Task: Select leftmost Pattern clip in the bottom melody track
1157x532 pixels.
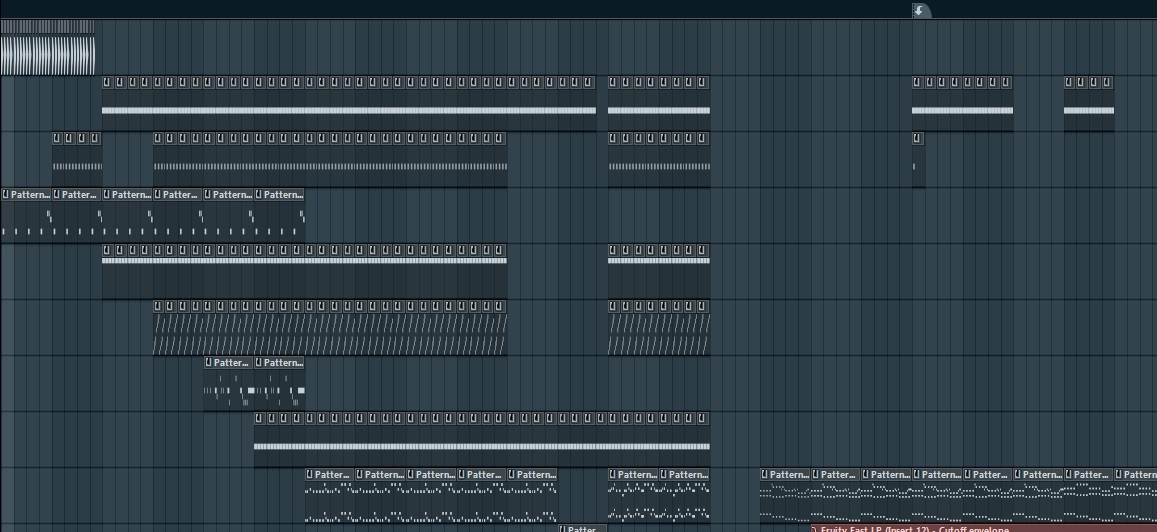Action: 330,495
